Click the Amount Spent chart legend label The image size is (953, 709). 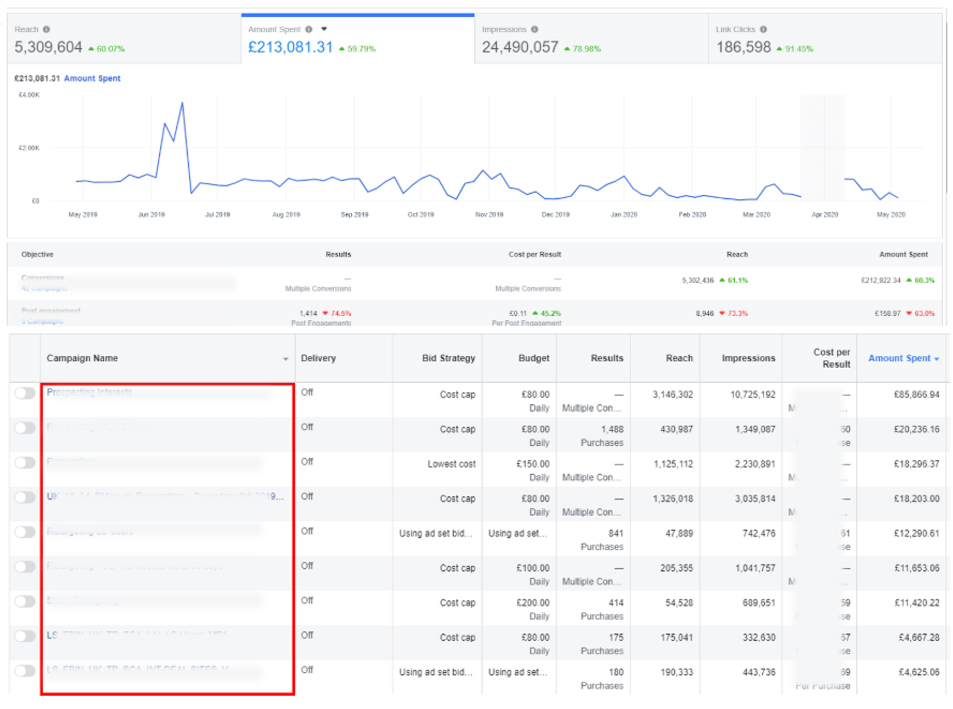point(92,78)
